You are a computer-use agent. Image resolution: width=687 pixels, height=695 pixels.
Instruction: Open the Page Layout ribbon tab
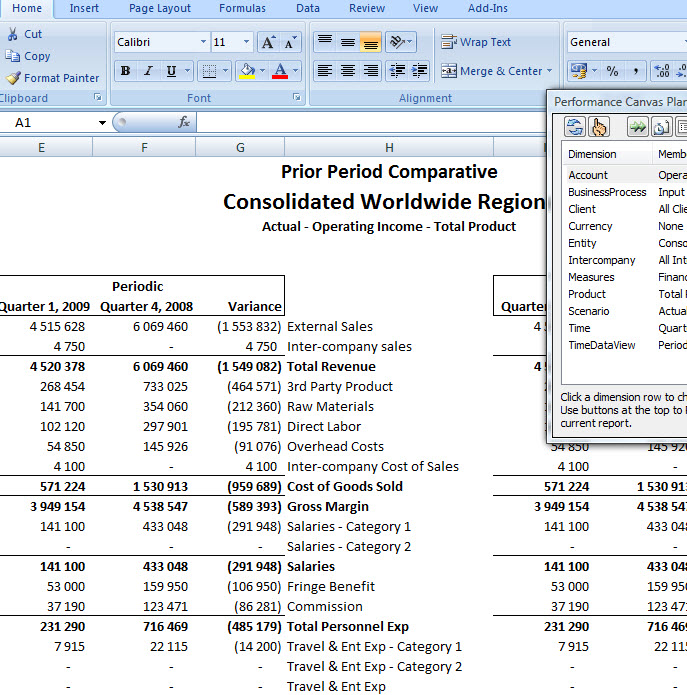pyautogui.click(x=160, y=8)
